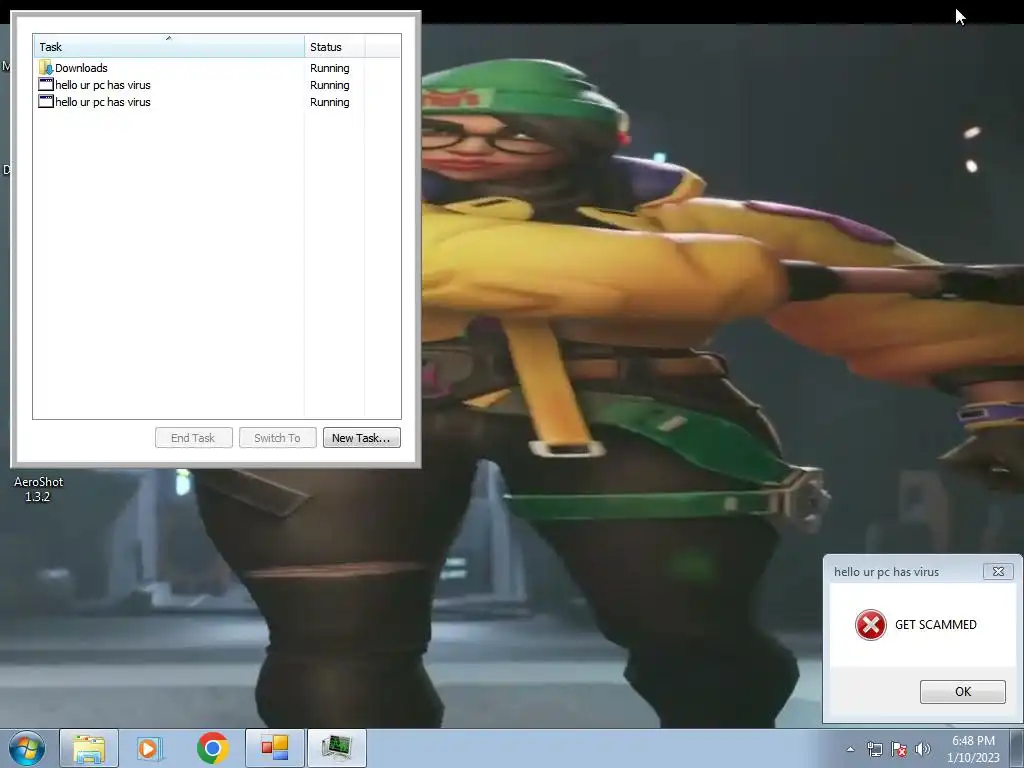Launch Windows Media Player from taskbar

pos(150,748)
